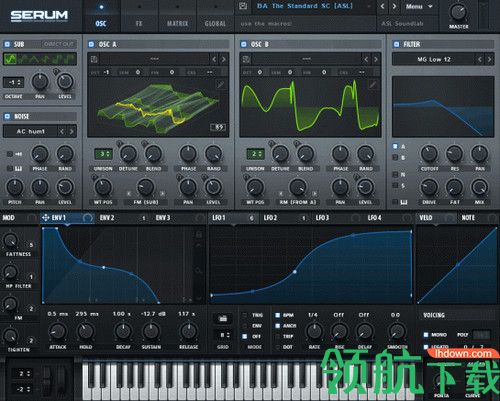Click the middle LFO 1 curve point
The height and width of the screenshot is (401, 500).
coord(295,272)
